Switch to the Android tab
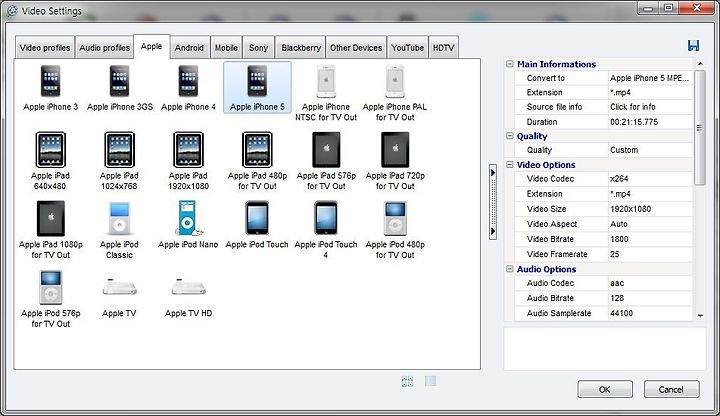 click(x=189, y=48)
